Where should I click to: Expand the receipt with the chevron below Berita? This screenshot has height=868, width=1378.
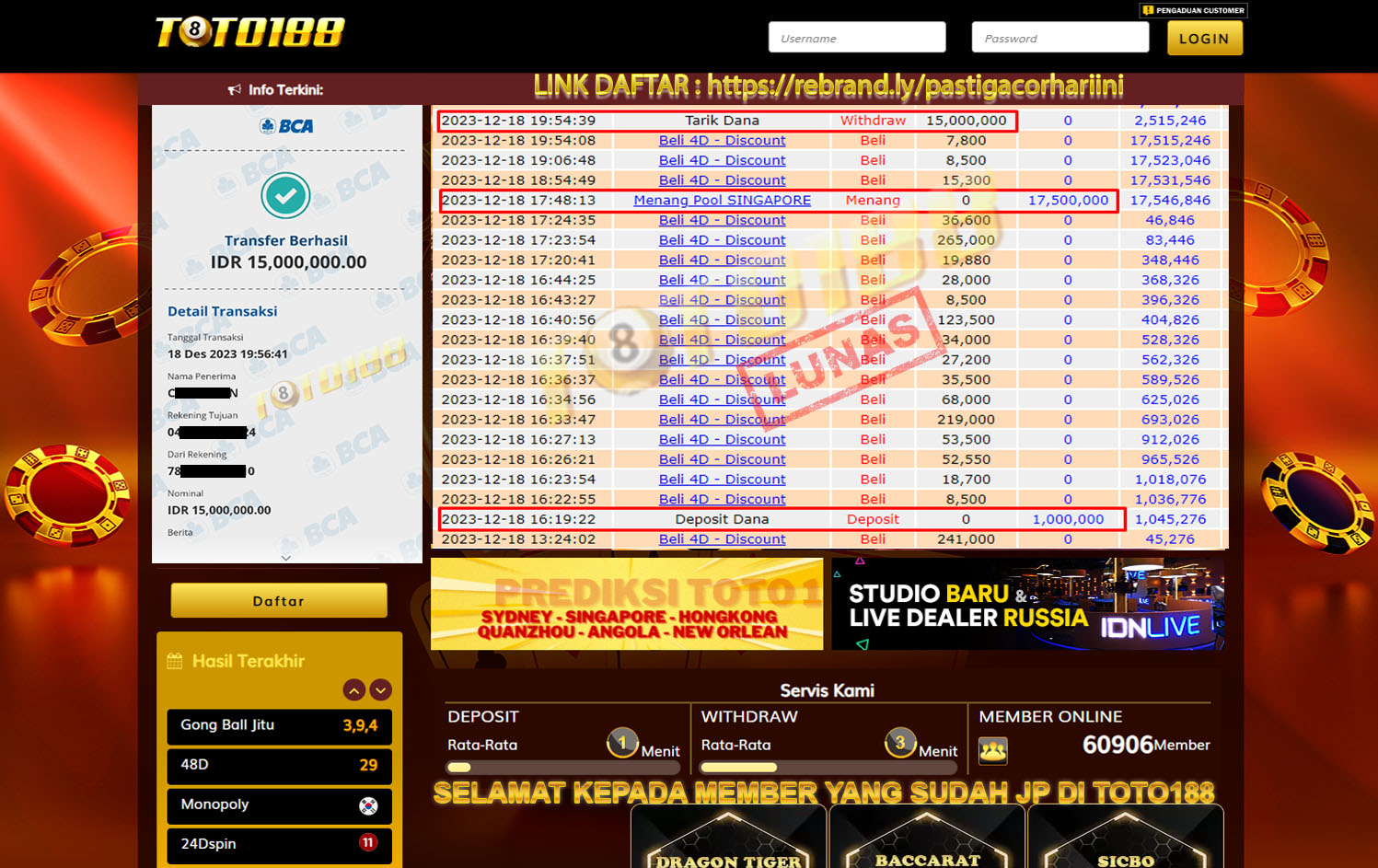[x=286, y=558]
